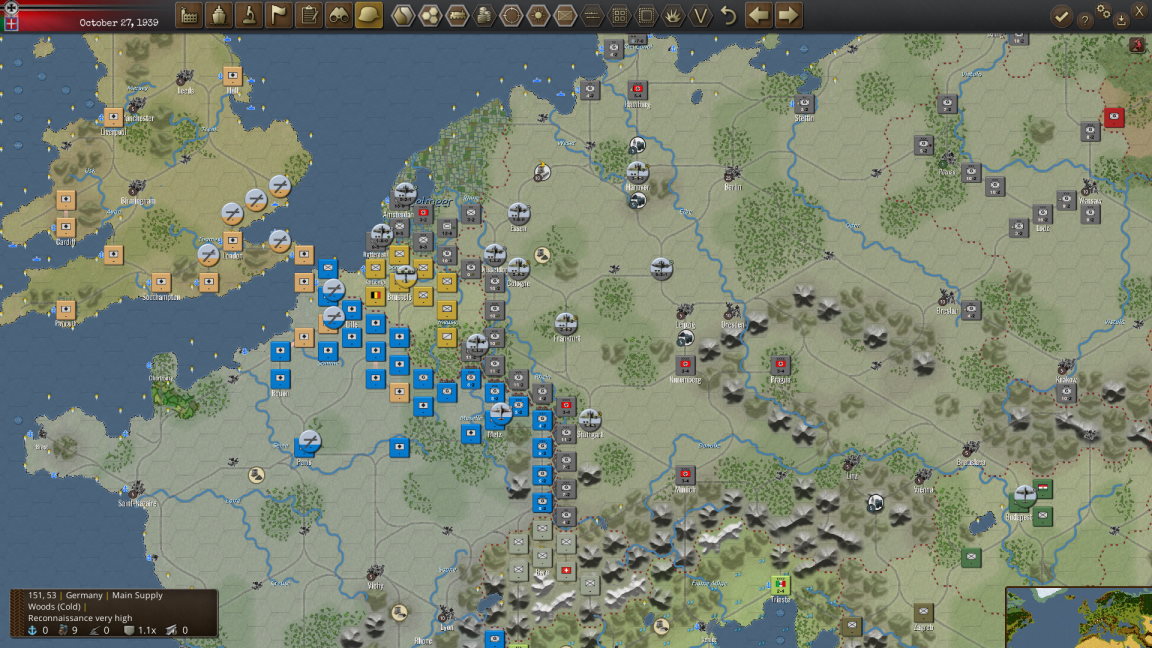This screenshot has height=648, width=1152.
Task: Click the terrain info panel 'Woods (Cold)'
Action: click(54, 607)
